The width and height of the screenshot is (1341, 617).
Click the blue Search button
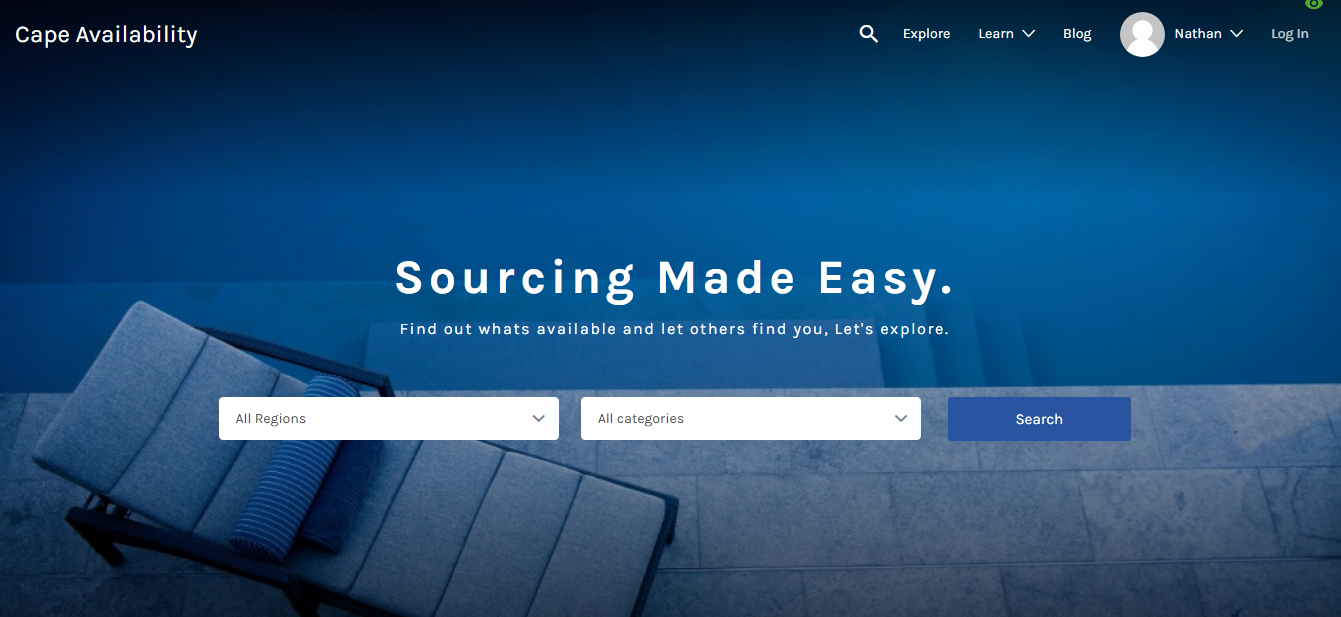[1039, 419]
